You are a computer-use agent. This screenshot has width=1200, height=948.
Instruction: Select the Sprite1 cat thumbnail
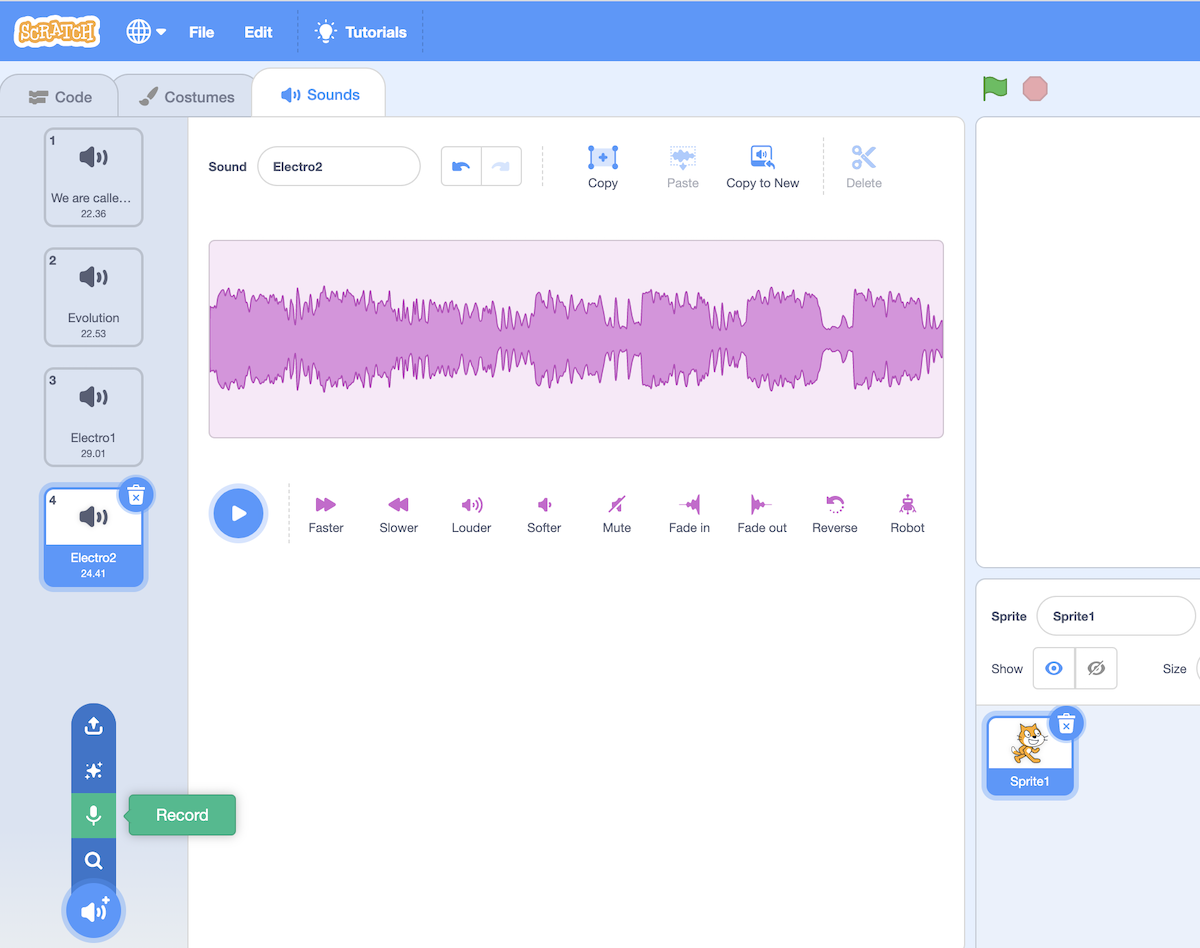[1029, 755]
